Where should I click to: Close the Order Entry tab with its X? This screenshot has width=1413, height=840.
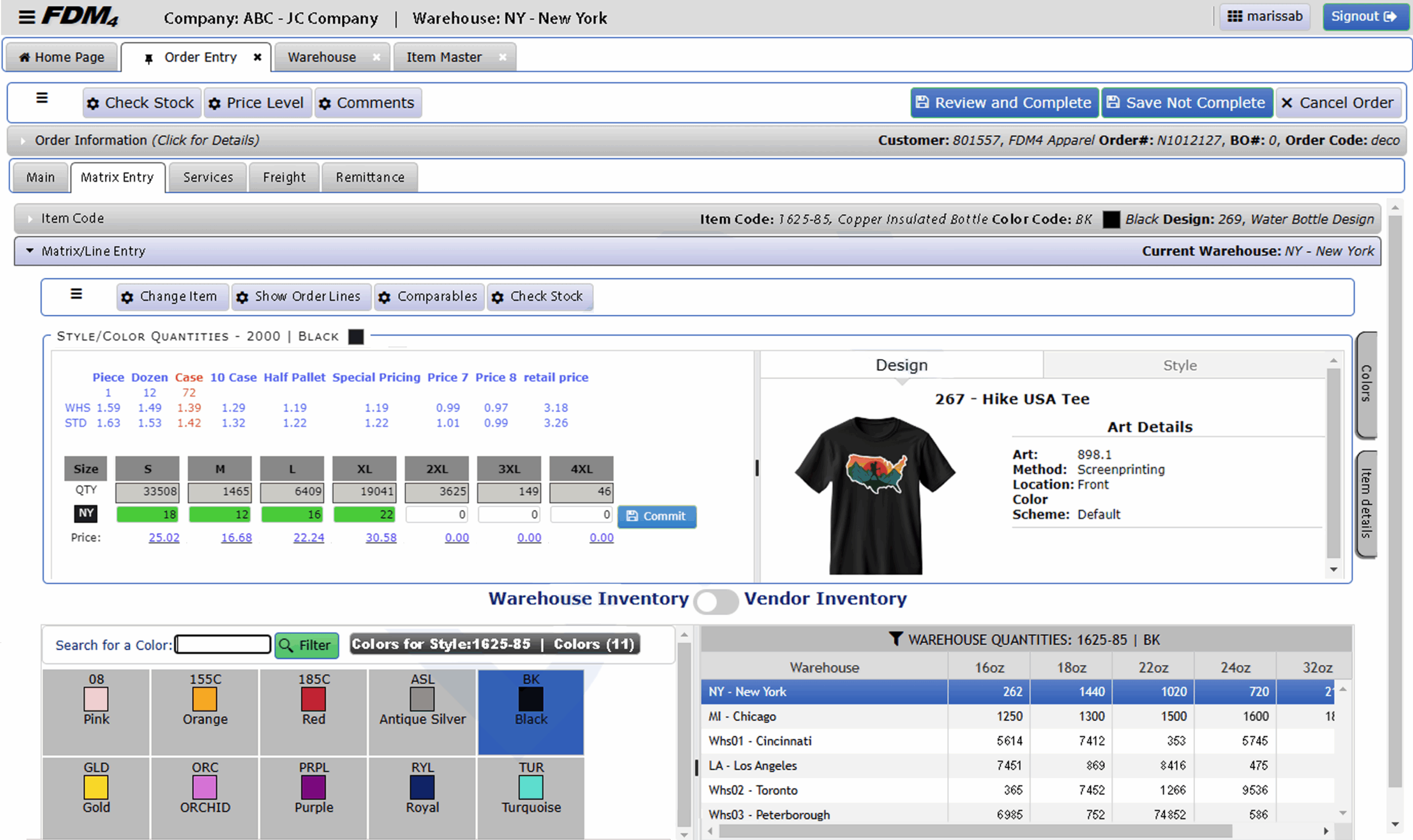[x=258, y=57]
